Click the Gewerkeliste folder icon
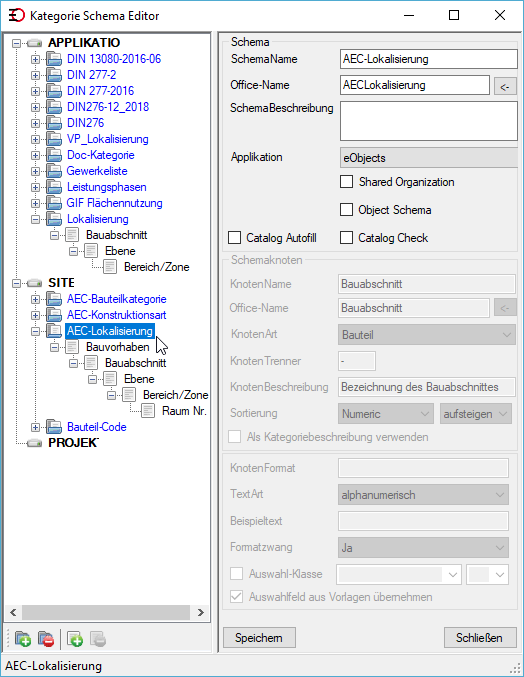Viewport: 524px width, 677px height. tap(54, 171)
